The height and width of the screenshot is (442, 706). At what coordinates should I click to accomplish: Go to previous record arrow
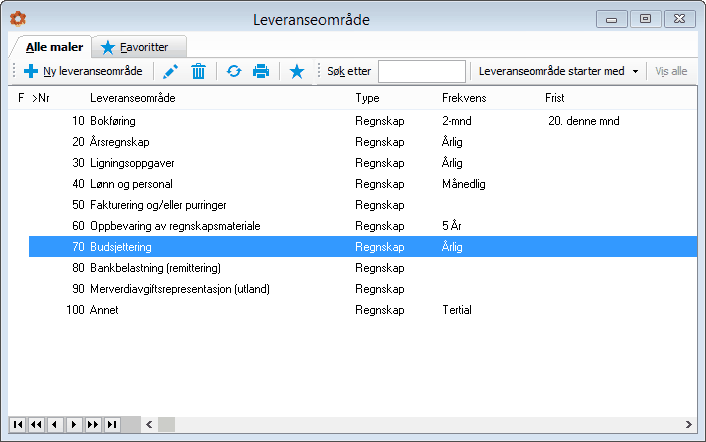coord(55,424)
